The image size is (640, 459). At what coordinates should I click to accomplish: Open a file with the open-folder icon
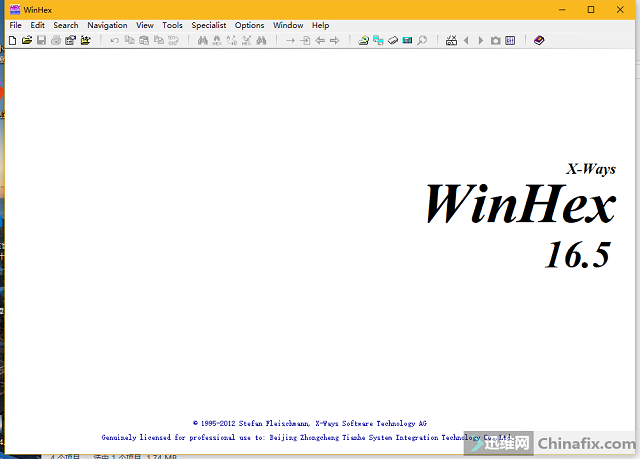27,40
